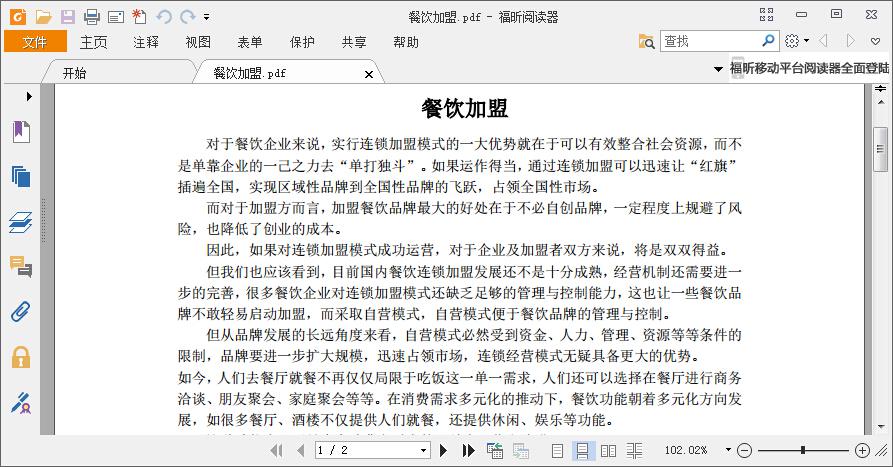The height and width of the screenshot is (467, 893).
Task: Open the Security lock panel
Action: pos(21,357)
